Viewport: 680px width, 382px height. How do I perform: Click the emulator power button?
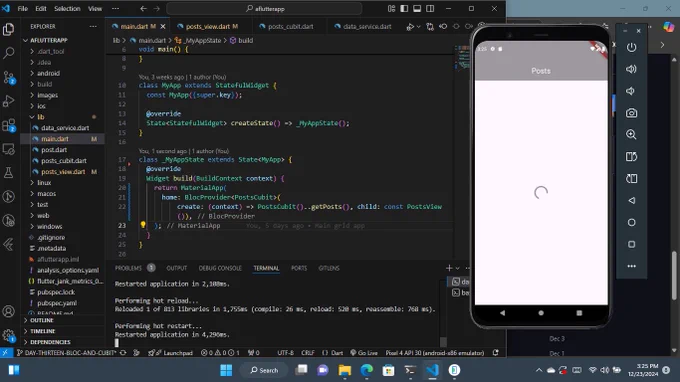(x=631, y=47)
